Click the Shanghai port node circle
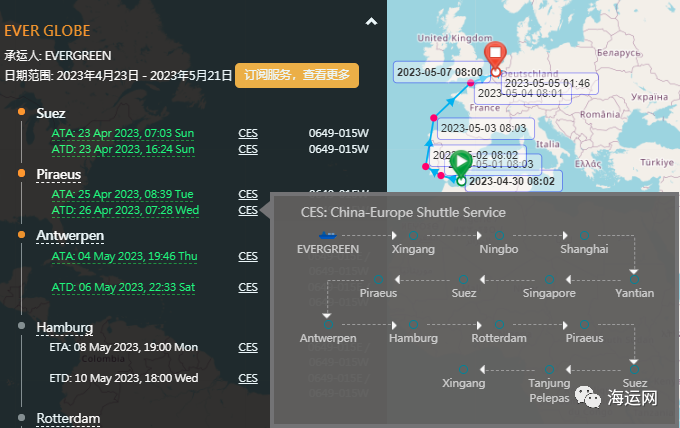The image size is (680, 428). pyautogui.click(x=585, y=235)
